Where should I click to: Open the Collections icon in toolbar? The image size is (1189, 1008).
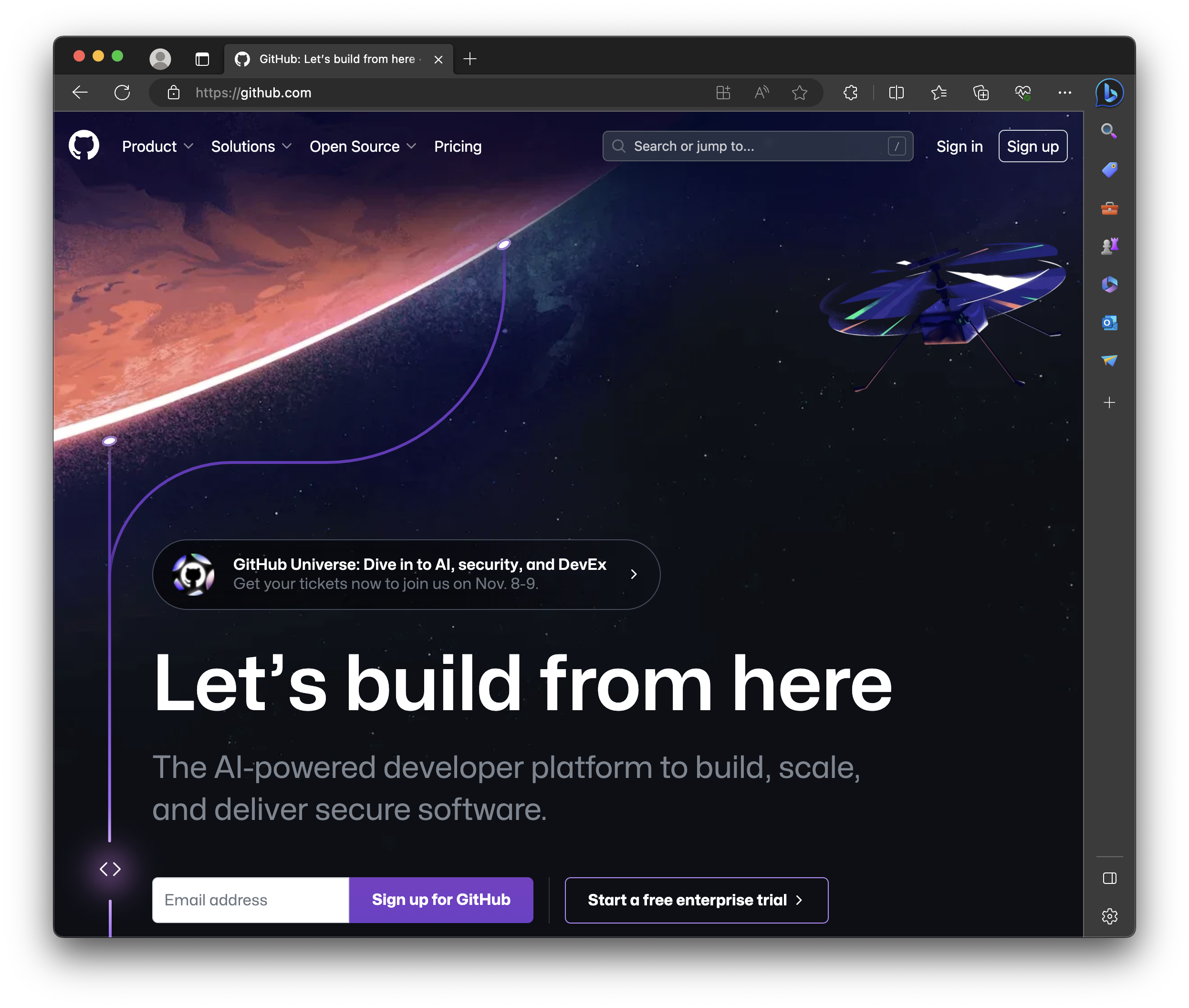[980, 93]
